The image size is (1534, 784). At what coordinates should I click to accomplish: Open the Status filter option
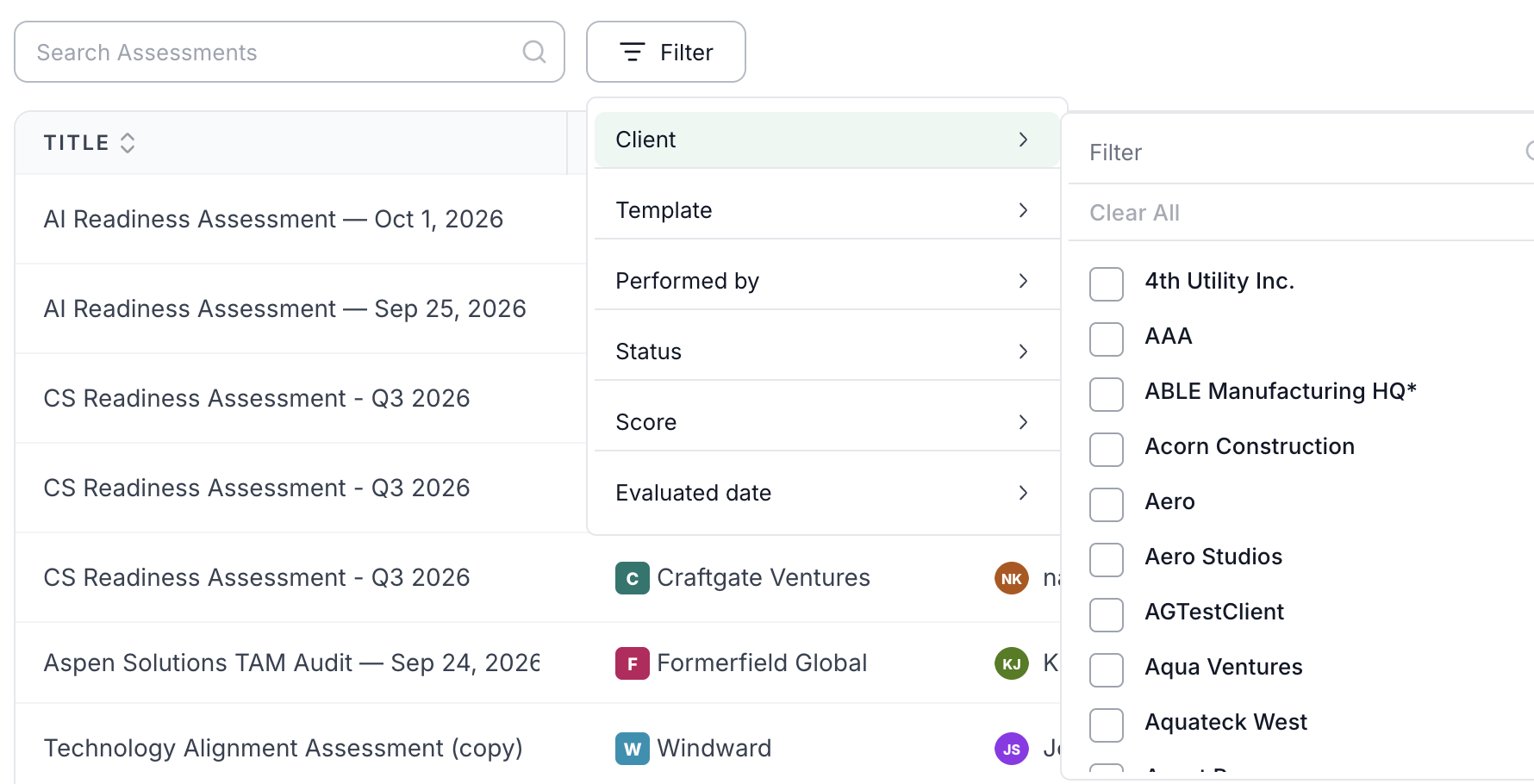826,352
